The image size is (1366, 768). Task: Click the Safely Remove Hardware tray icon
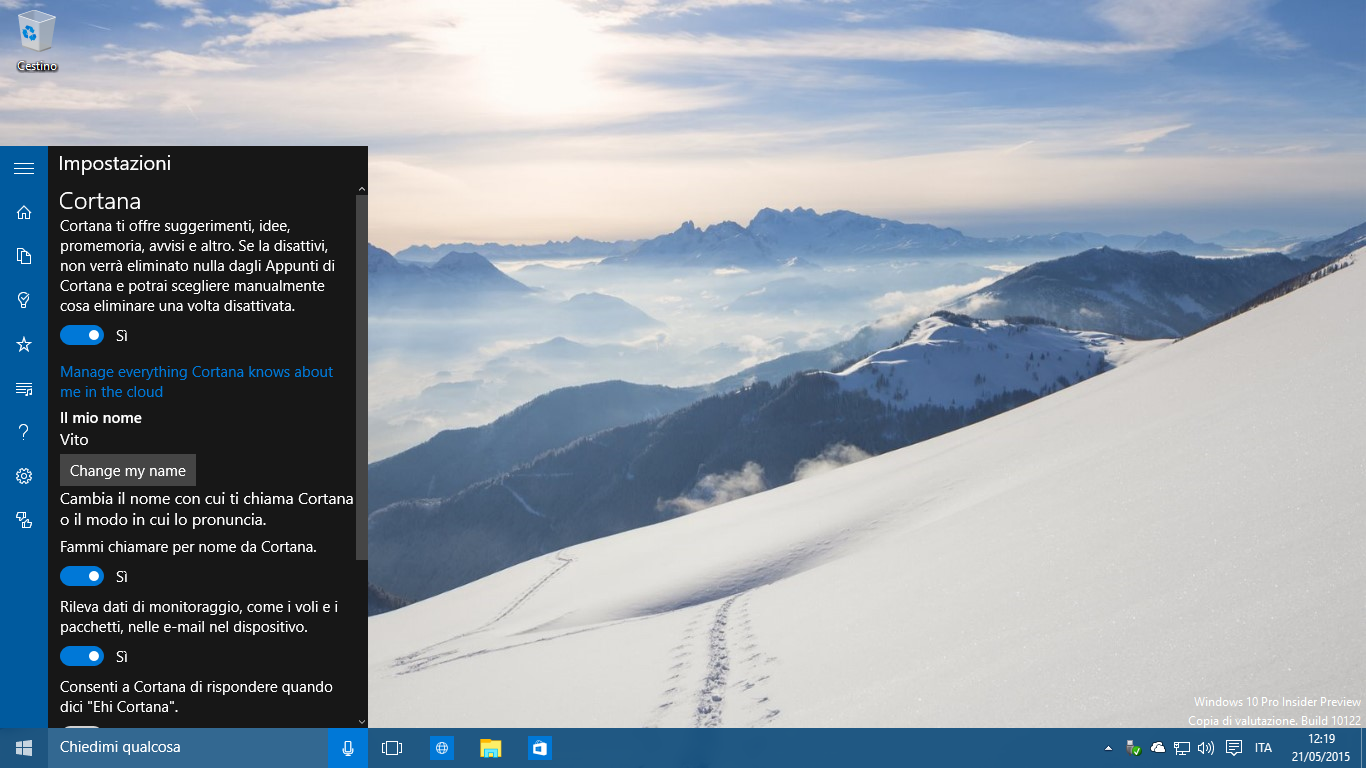1133,748
